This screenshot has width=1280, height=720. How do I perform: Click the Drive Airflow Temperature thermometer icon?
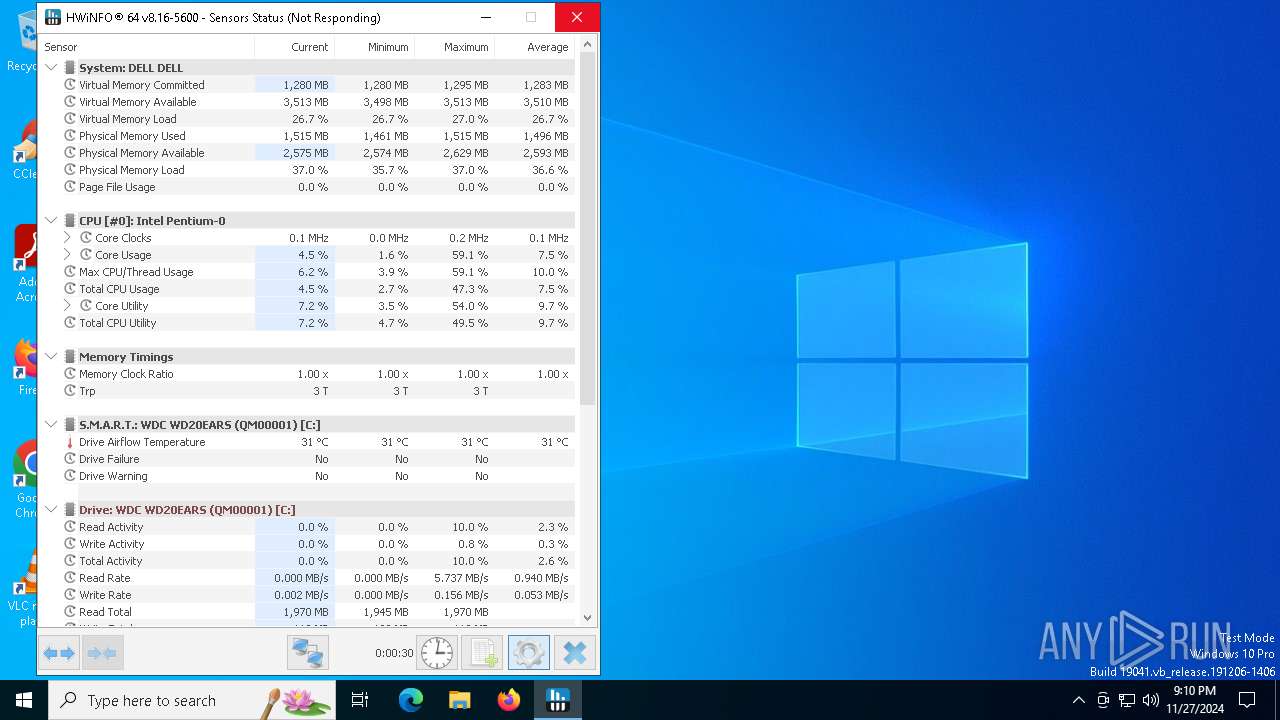pyautogui.click(x=70, y=442)
